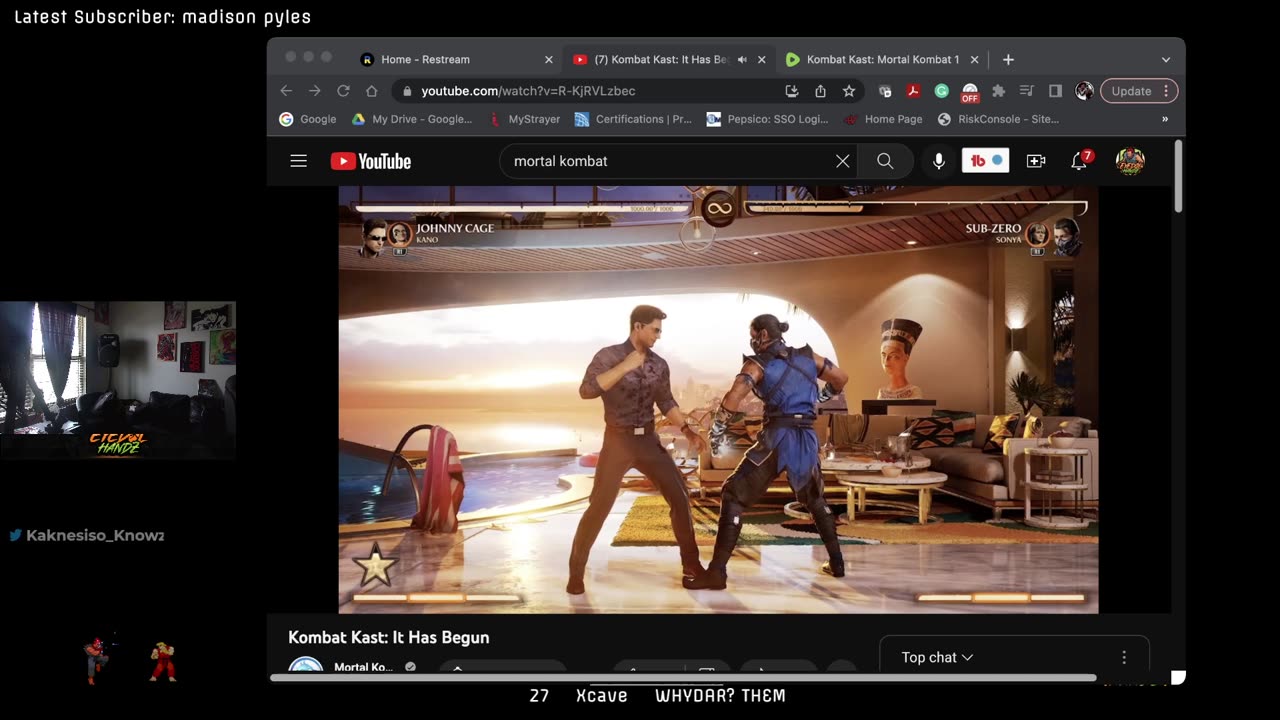Open media controls playlist icon

click(1026, 91)
